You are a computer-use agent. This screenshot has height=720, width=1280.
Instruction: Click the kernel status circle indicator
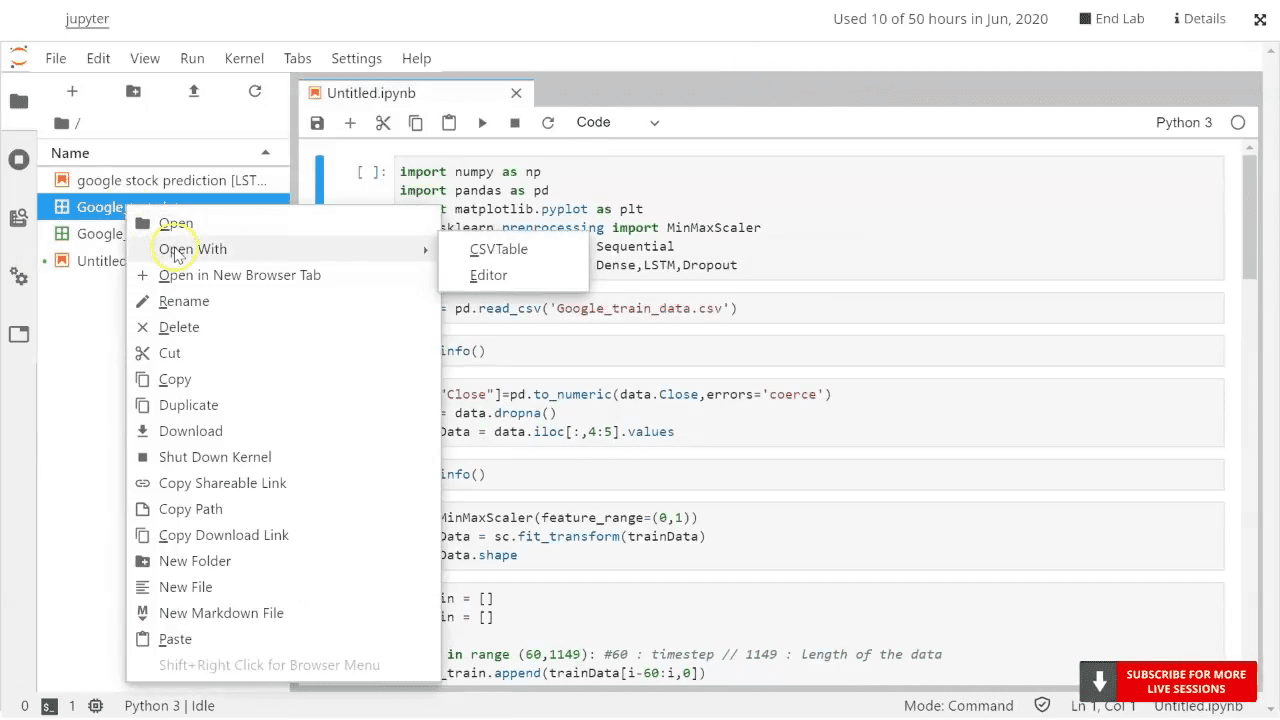[1238, 122]
